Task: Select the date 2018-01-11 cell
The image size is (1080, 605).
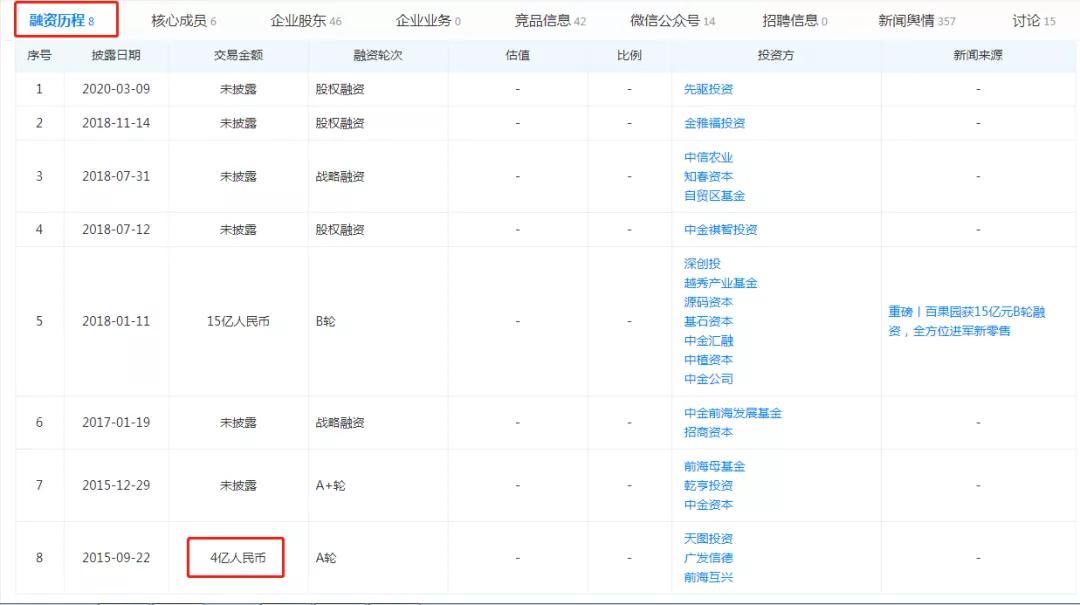Action: tap(116, 321)
